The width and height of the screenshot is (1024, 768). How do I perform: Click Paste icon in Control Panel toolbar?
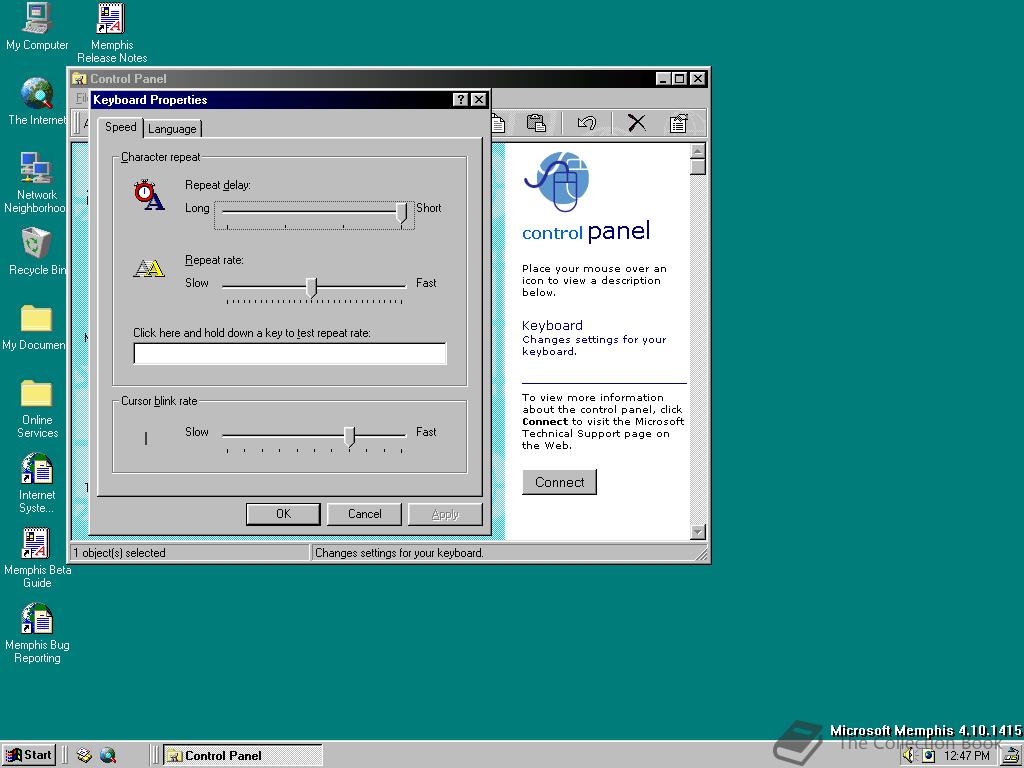[x=536, y=123]
